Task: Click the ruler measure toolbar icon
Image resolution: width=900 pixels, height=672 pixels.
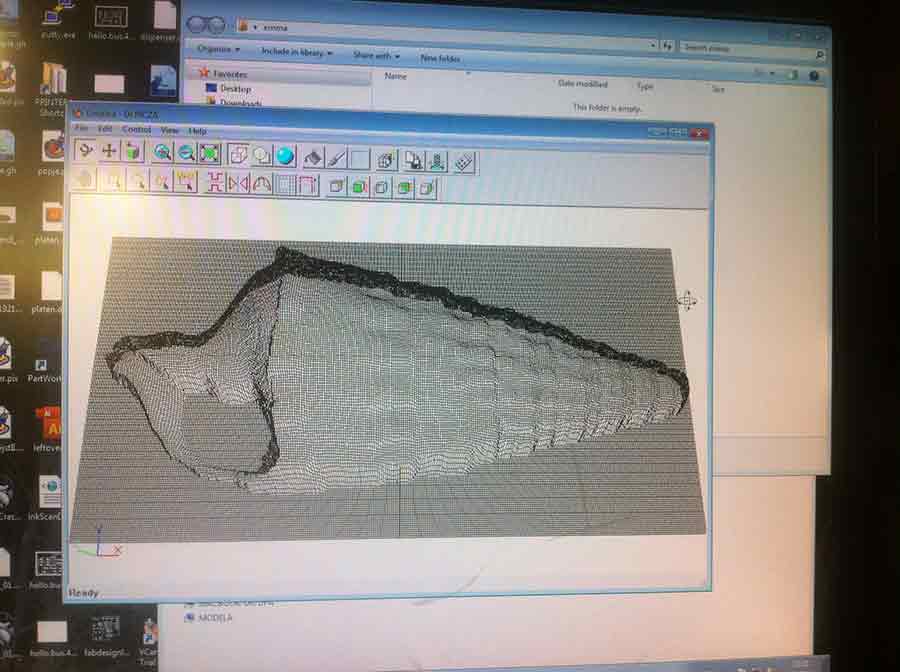Action: click(x=464, y=162)
